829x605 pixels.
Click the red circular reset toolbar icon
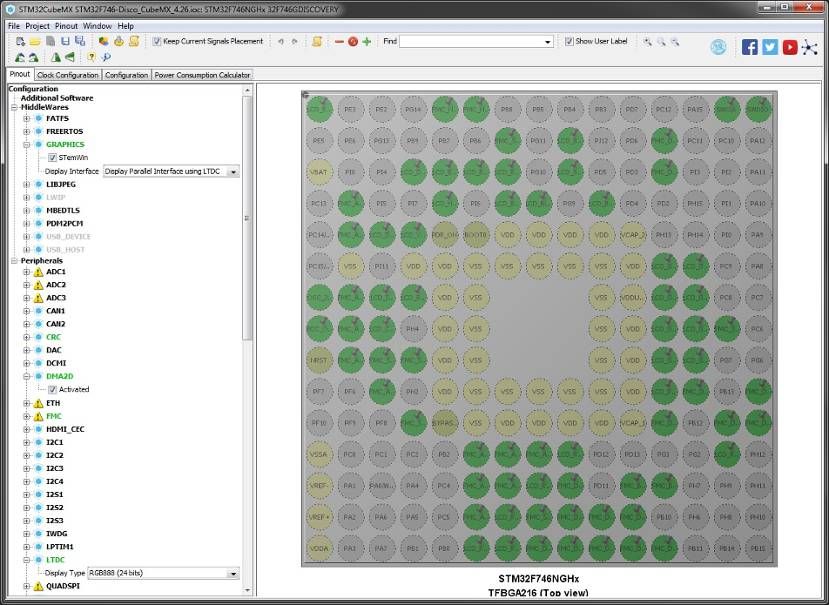click(353, 41)
